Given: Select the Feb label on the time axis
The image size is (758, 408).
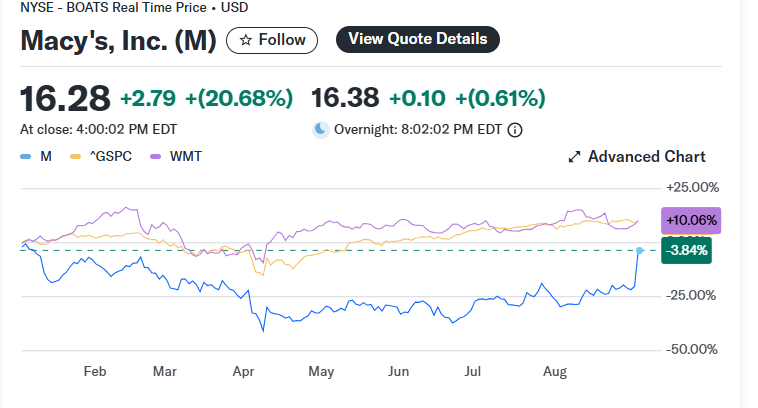Looking at the screenshot, I should click(x=94, y=372).
